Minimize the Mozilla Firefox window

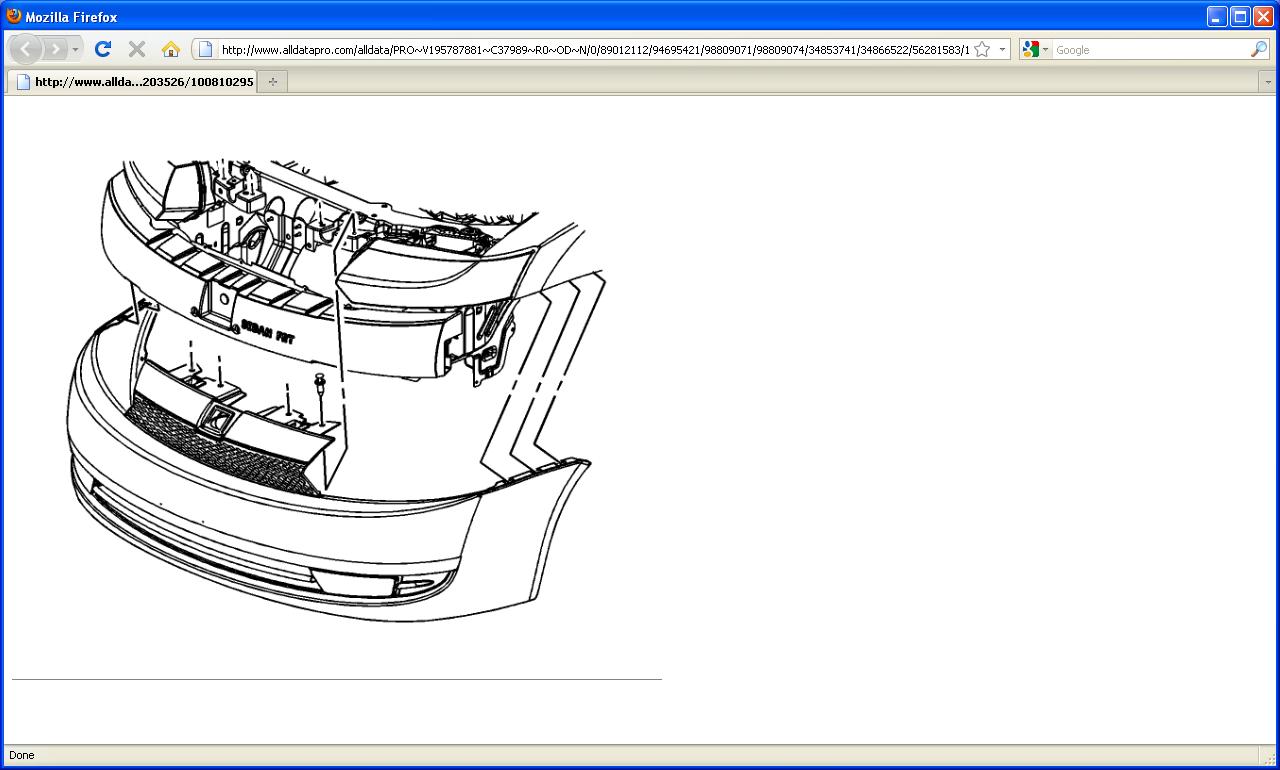1217,16
